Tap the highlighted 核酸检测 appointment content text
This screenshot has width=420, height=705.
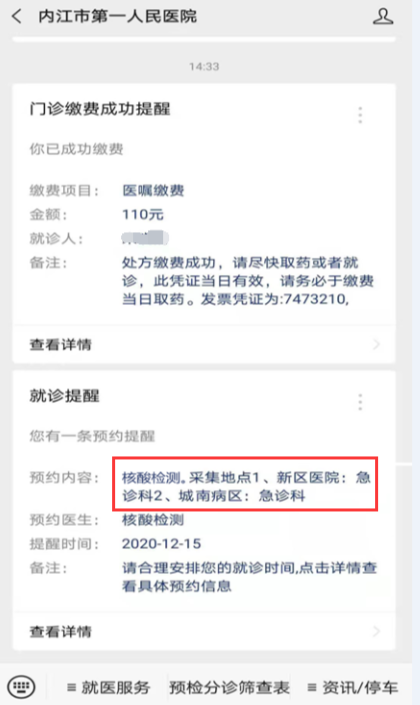246,486
